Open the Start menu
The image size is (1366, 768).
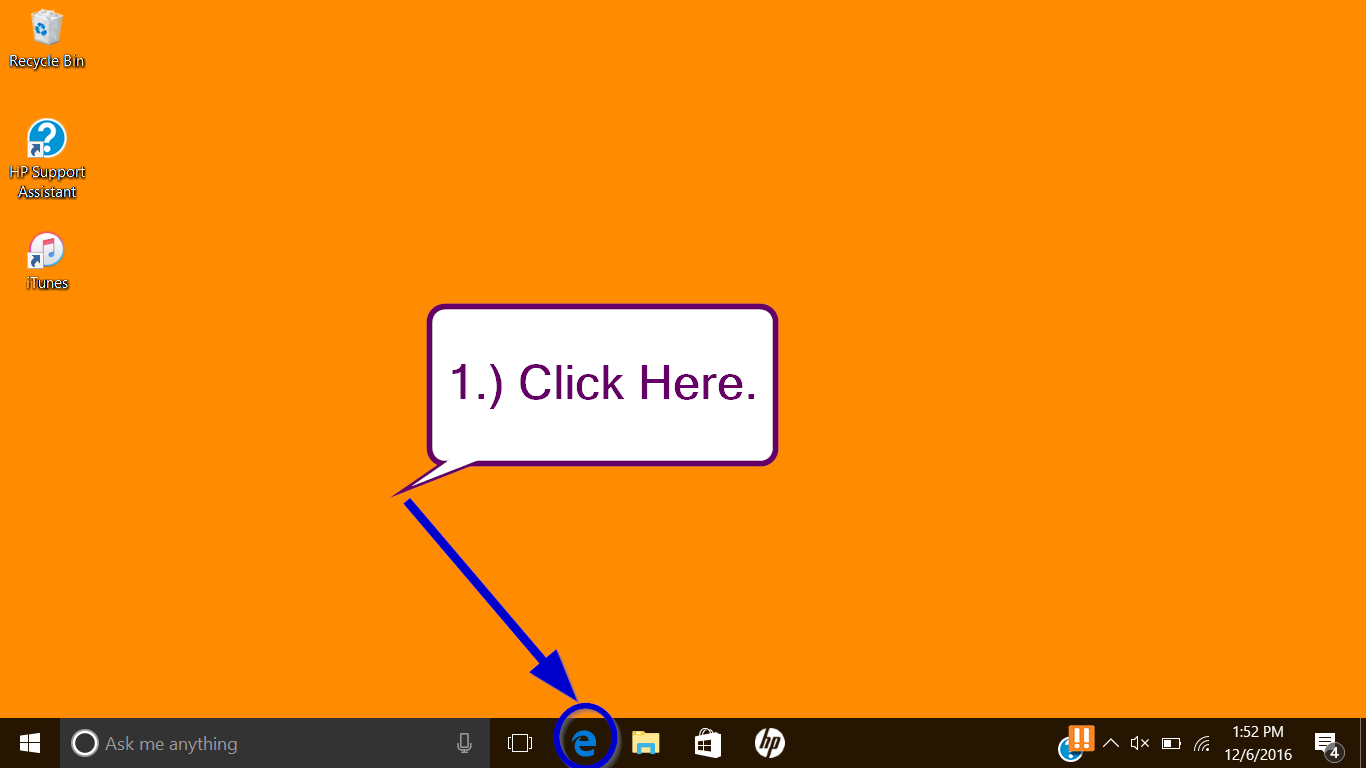pyautogui.click(x=28, y=743)
